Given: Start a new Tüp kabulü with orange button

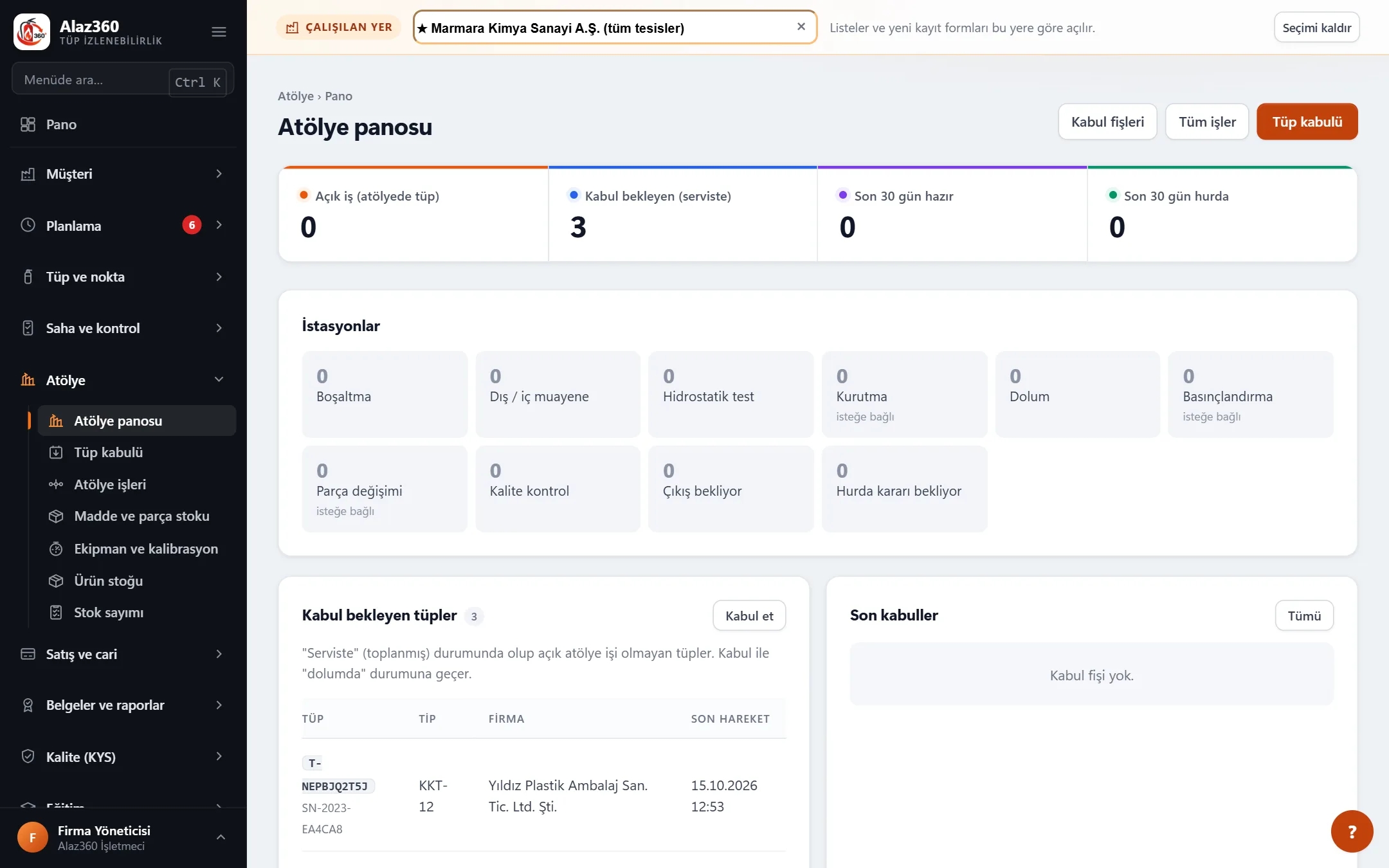Looking at the screenshot, I should 1307,122.
